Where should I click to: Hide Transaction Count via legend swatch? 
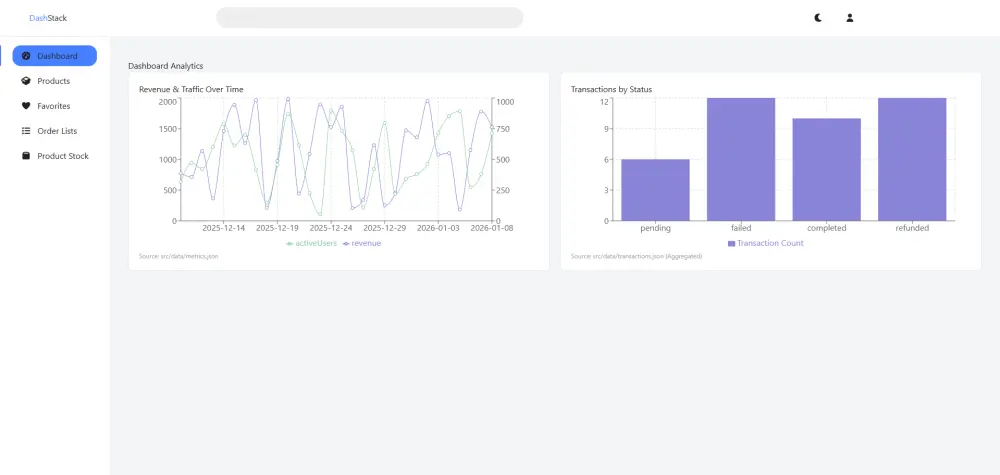pos(732,243)
